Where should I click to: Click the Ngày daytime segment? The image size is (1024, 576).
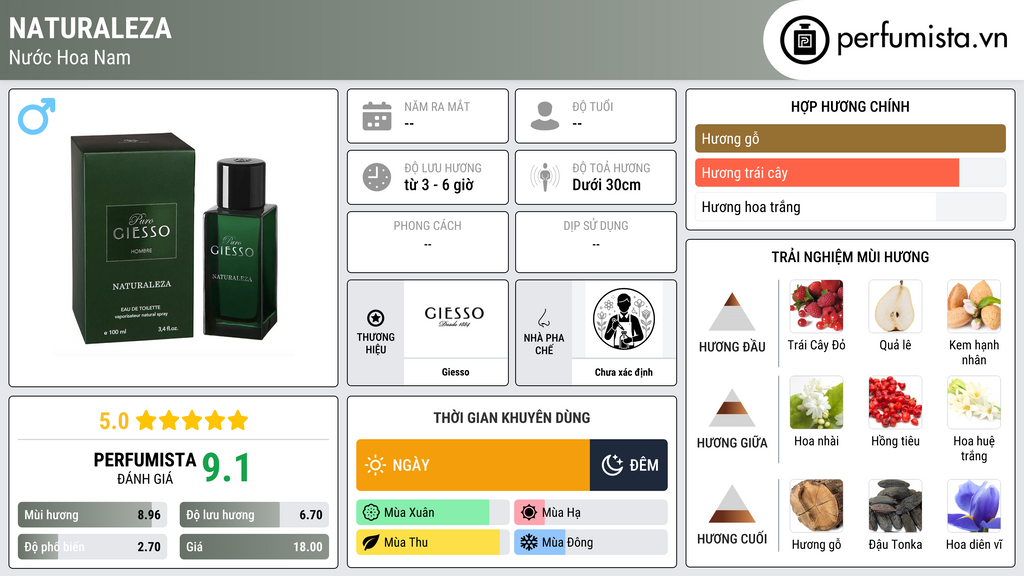[473, 465]
